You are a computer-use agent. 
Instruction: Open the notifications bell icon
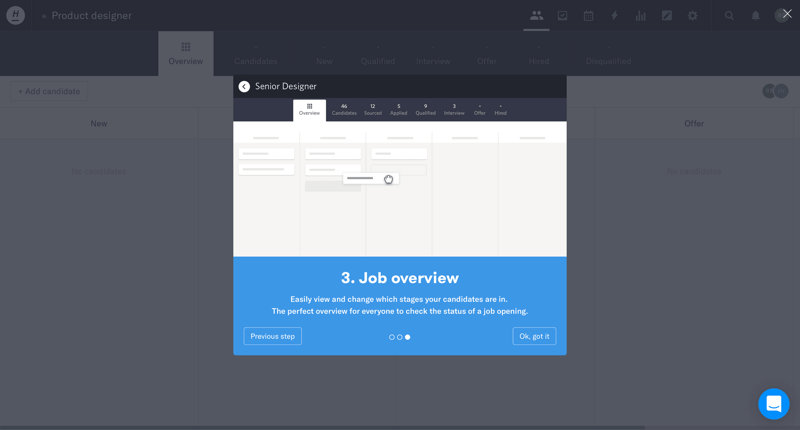(x=755, y=16)
